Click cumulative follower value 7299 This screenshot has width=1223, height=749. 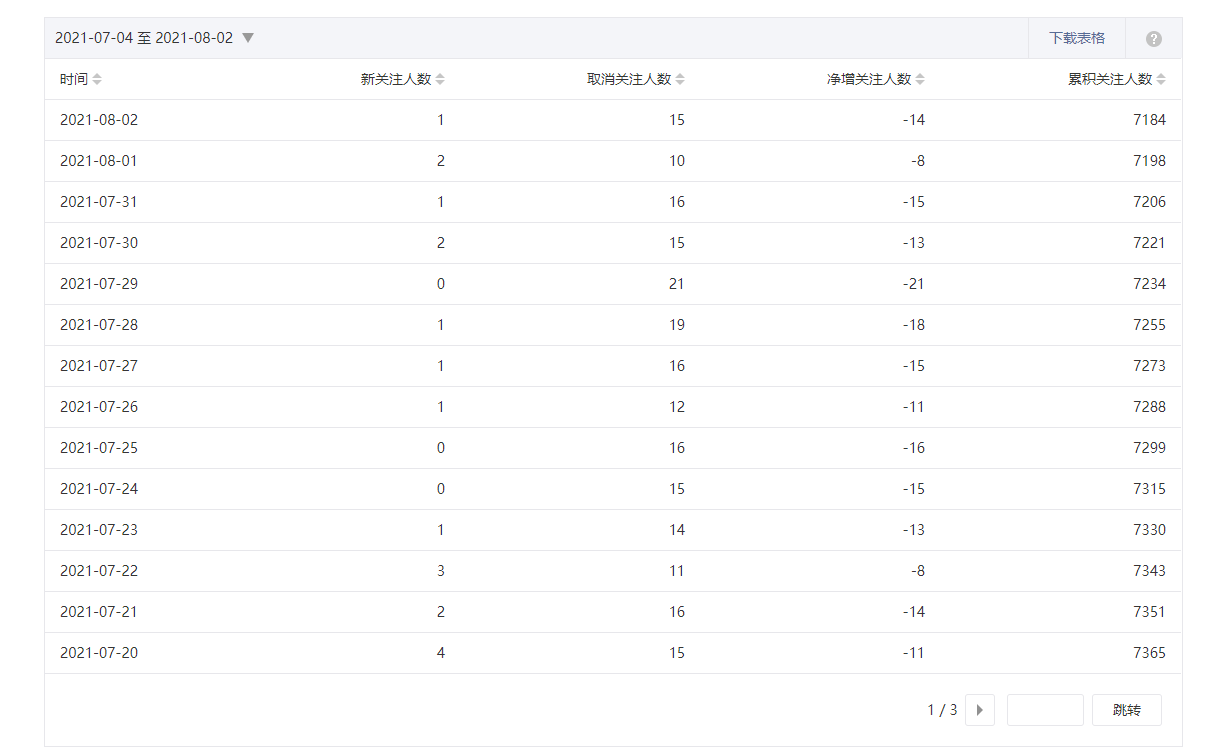[1149, 448]
